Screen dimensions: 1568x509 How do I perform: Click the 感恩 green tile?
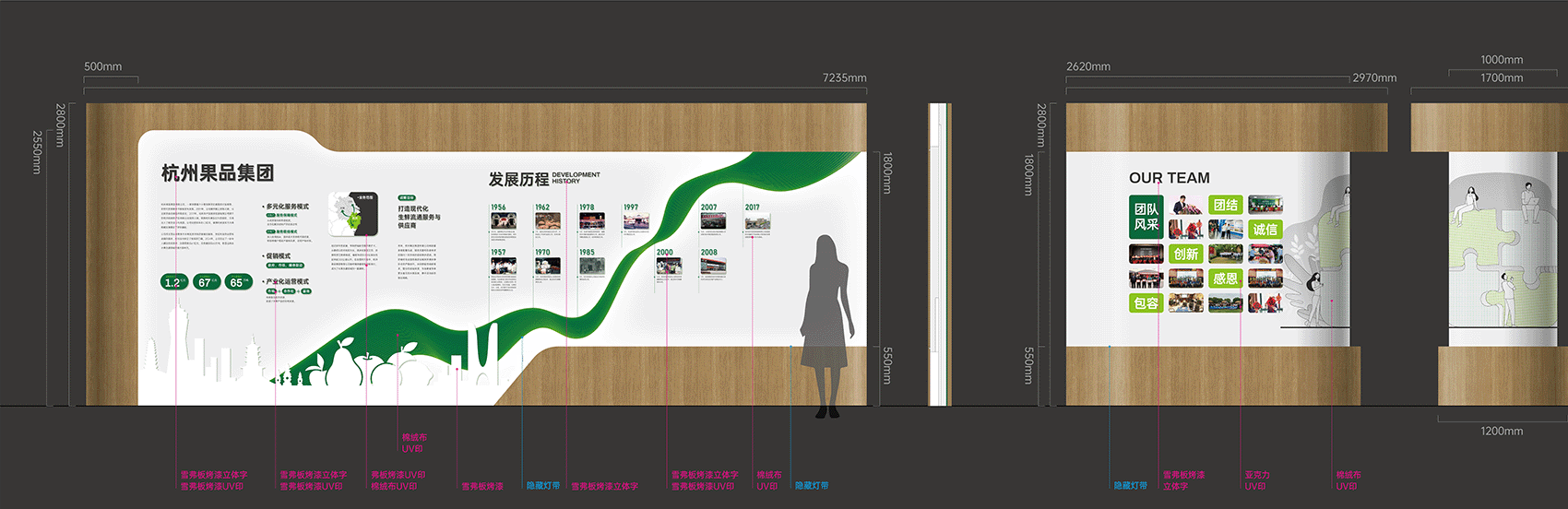click(x=1226, y=278)
